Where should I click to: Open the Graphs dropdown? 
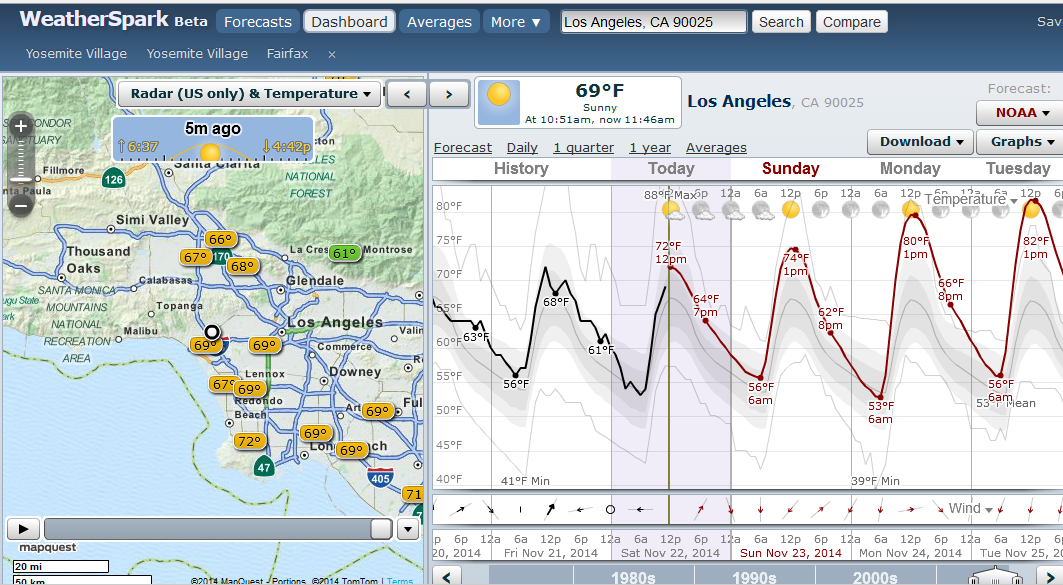(1022, 142)
